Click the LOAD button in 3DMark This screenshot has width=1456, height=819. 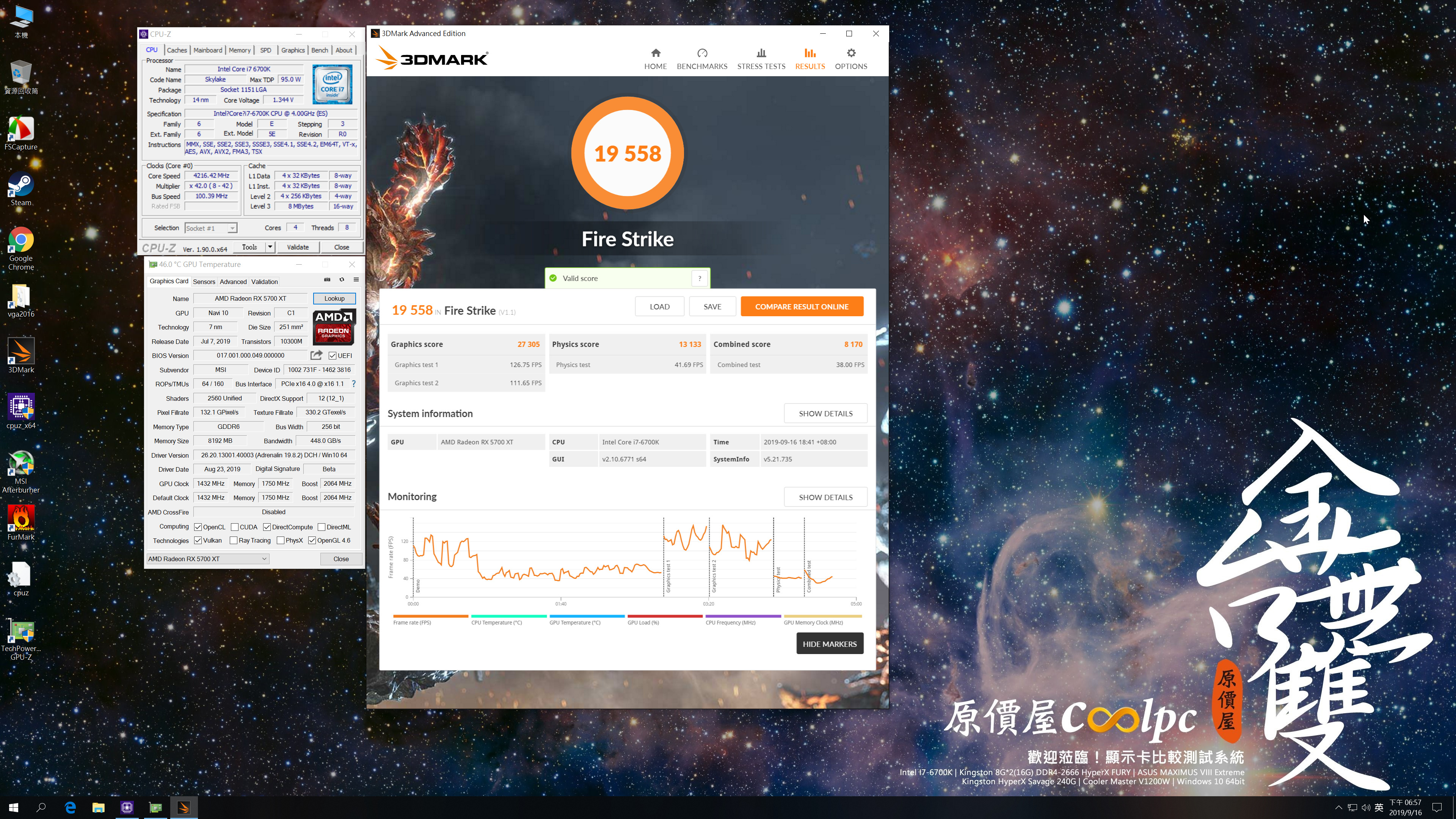pos(660,306)
